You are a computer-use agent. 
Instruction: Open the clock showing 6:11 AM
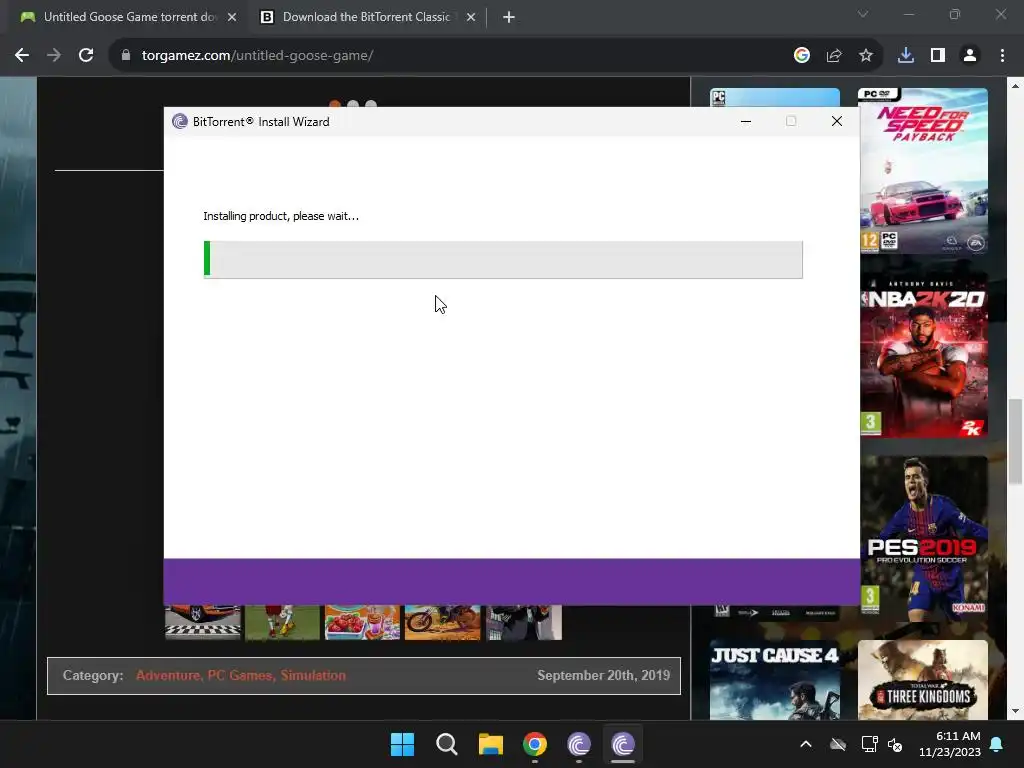[950, 744]
